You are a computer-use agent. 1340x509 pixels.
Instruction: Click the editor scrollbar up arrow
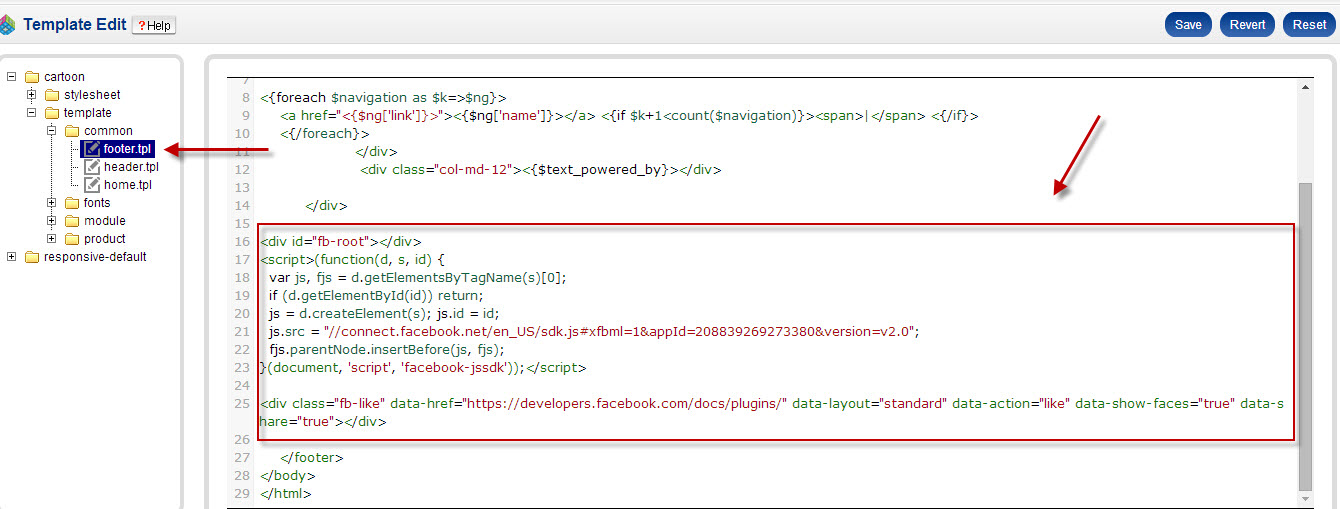click(x=1306, y=88)
